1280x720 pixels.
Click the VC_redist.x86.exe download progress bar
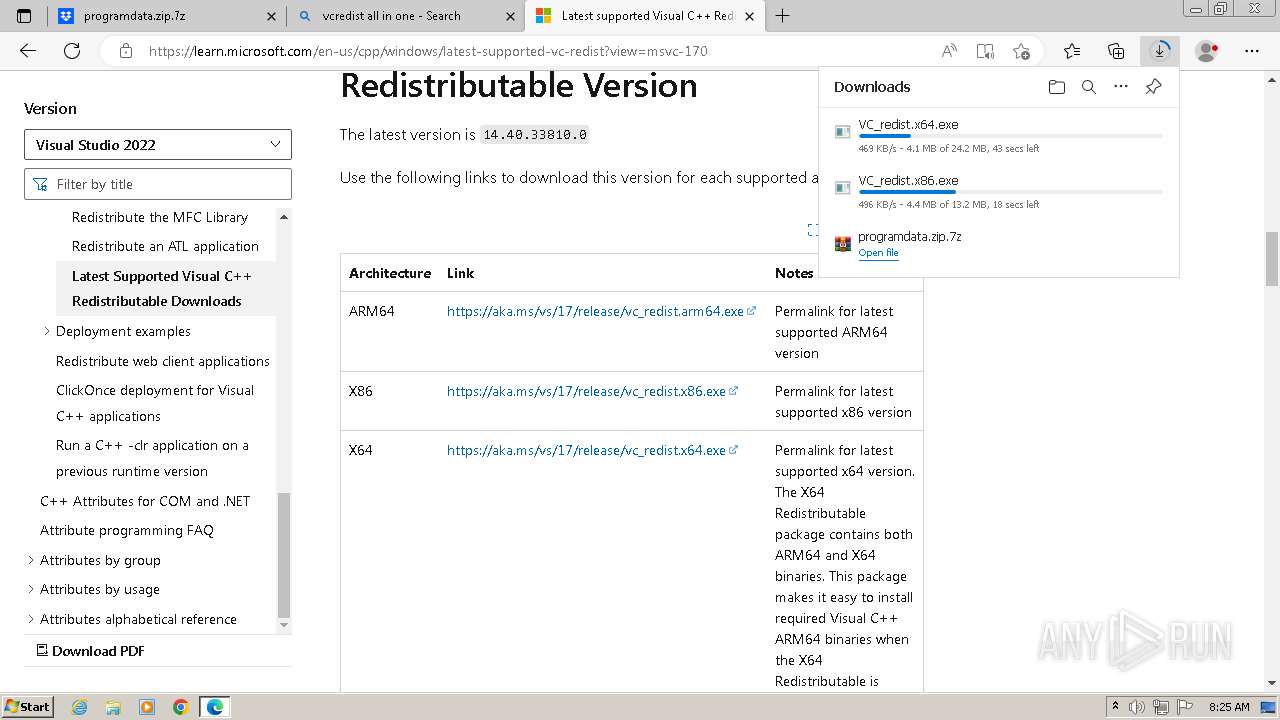(1010, 192)
